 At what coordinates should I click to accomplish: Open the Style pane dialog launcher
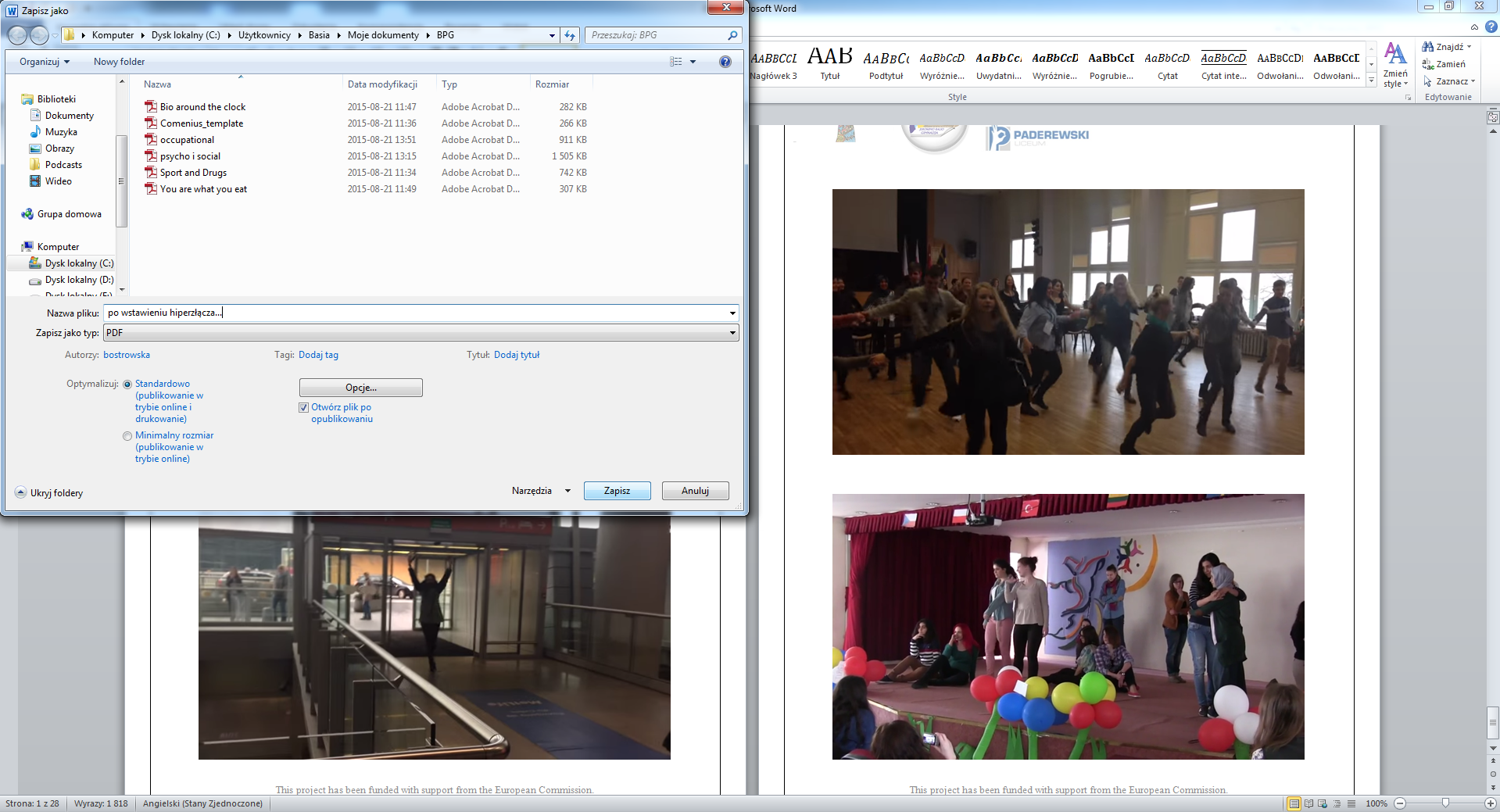coord(1408,98)
